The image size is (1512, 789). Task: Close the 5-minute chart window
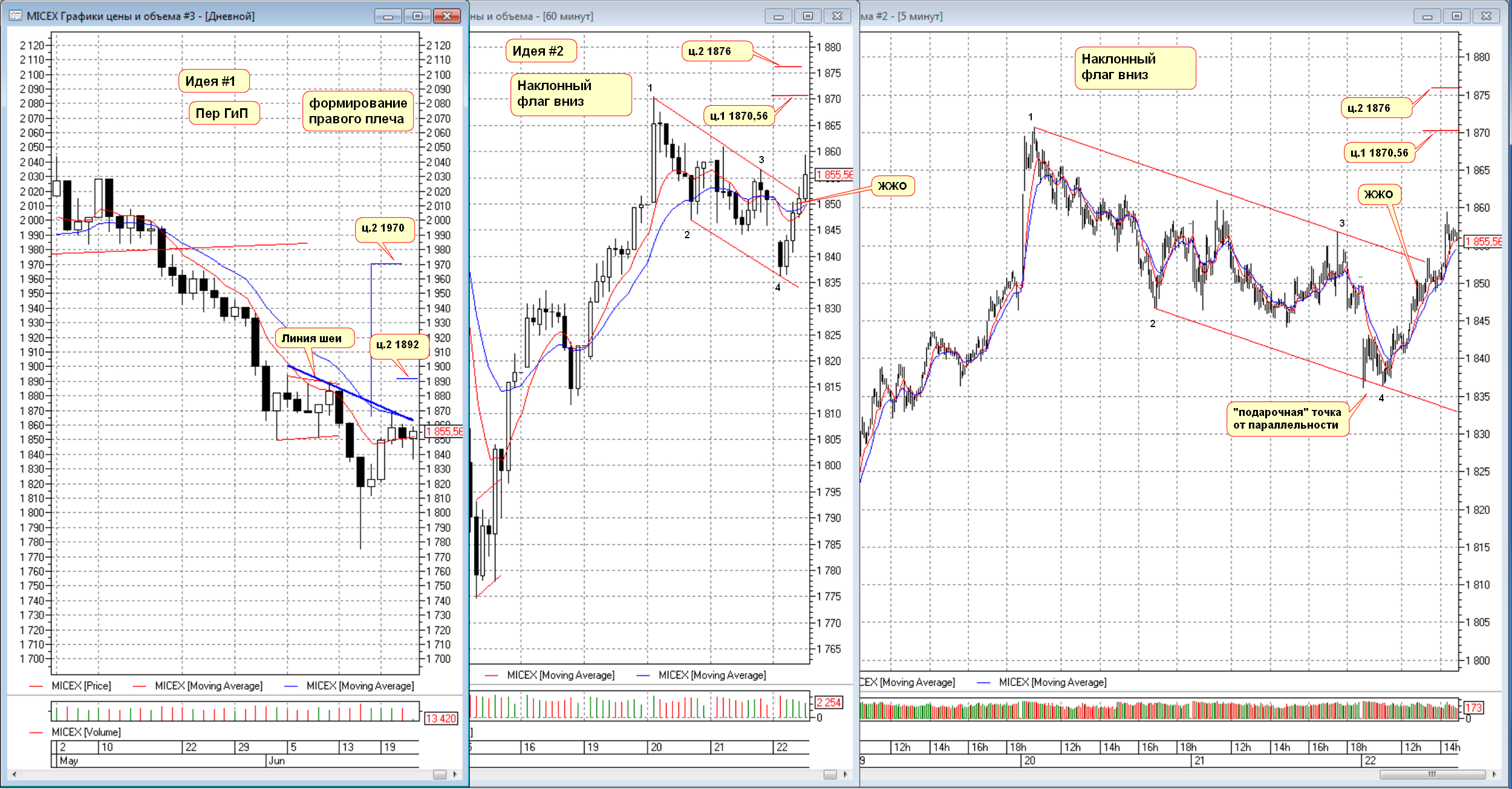tap(1487, 16)
